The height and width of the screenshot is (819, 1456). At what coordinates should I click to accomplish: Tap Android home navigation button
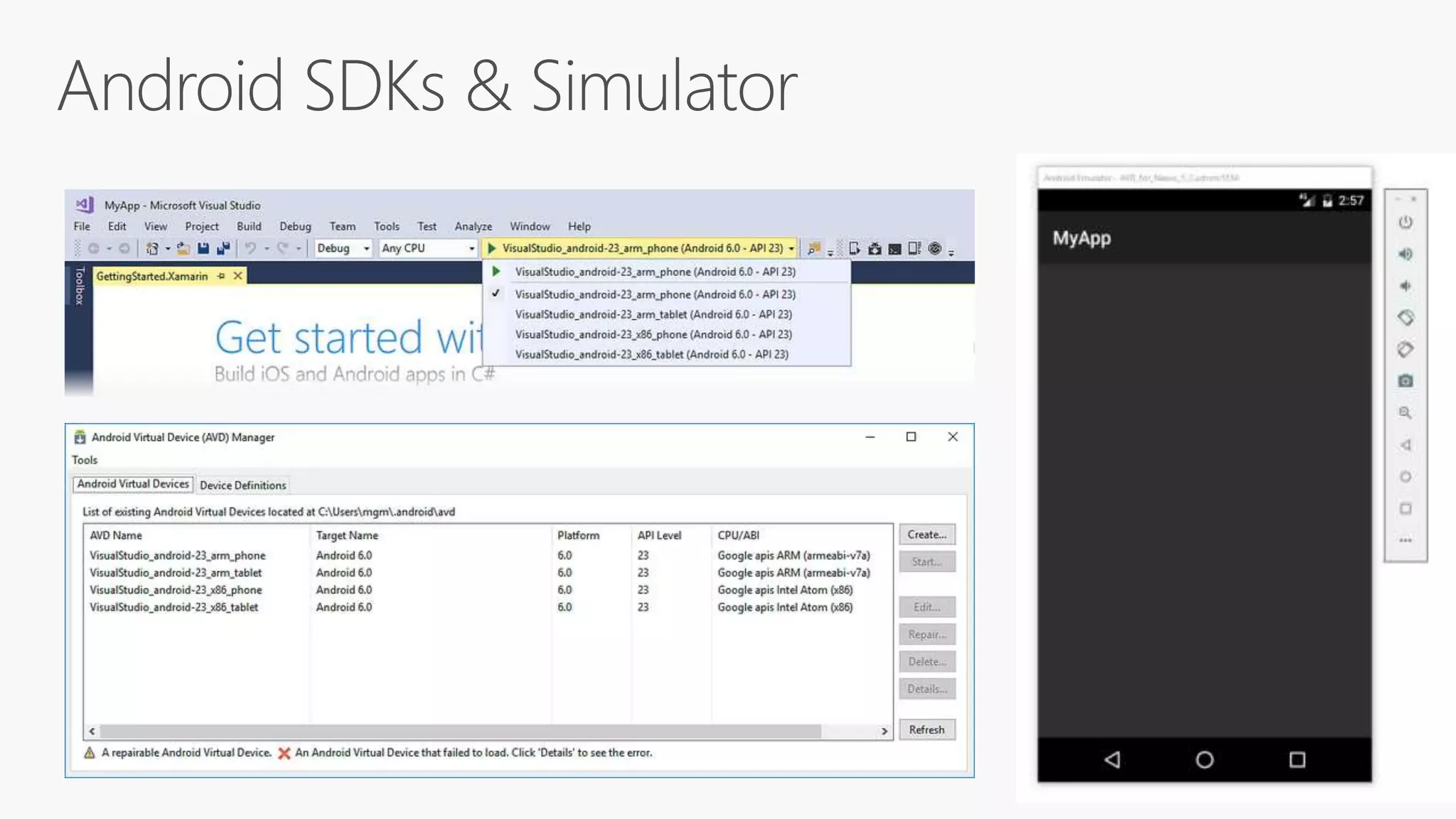point(1204,760)
